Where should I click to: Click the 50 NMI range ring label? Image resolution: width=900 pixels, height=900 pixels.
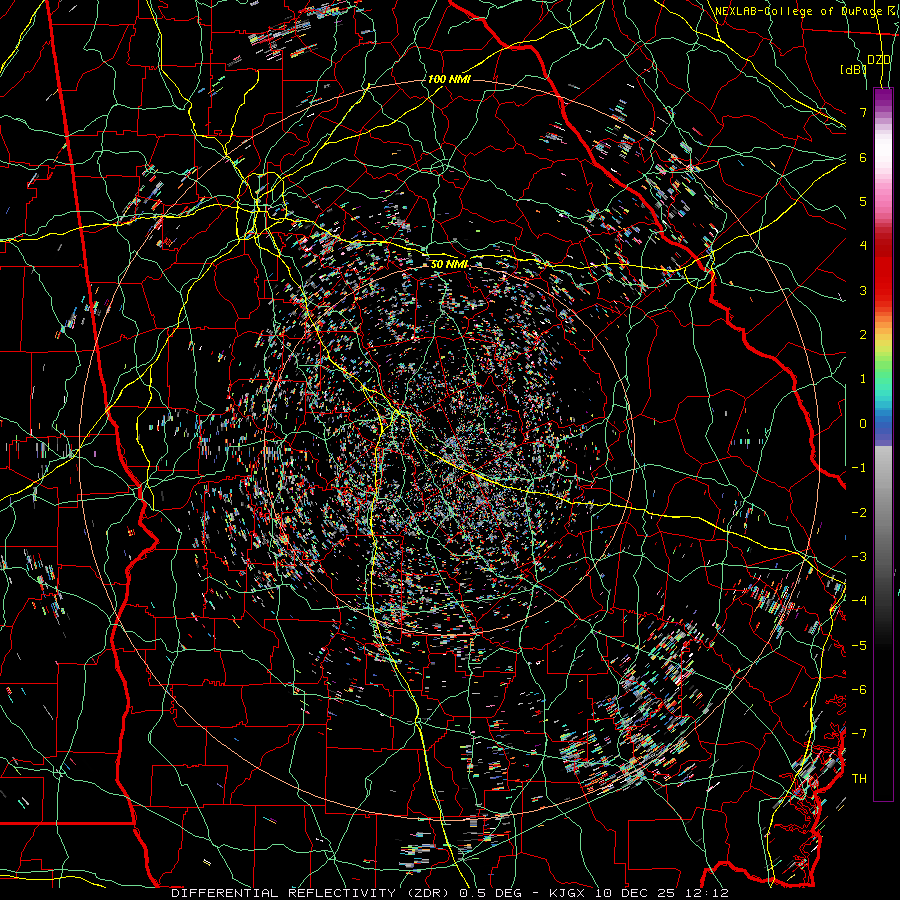[449, 264]
